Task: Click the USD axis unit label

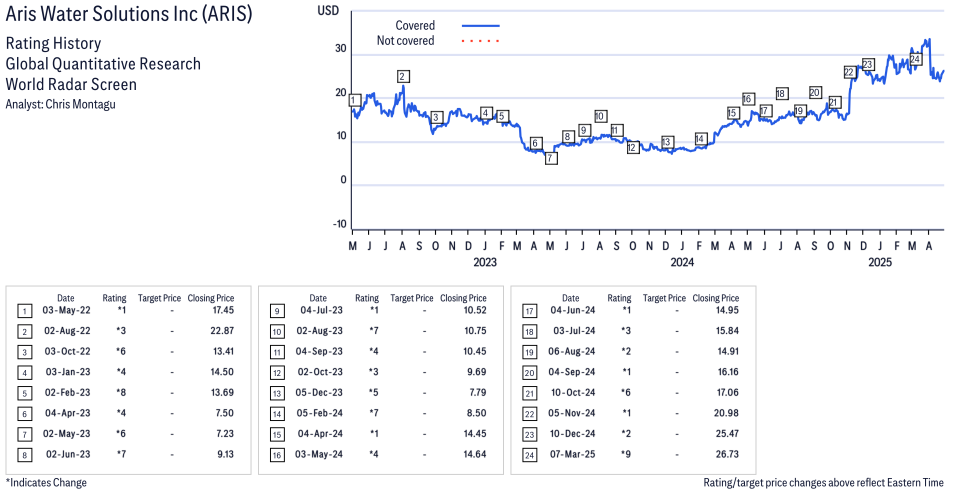Action: [x=328, y=10]
